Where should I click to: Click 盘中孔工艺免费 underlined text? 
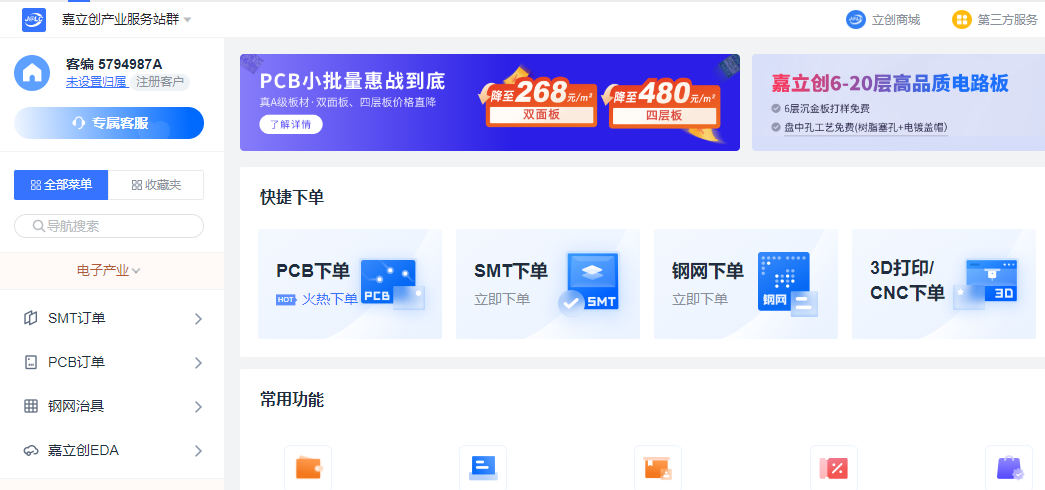pyautogui.click(x=866, y=127)
